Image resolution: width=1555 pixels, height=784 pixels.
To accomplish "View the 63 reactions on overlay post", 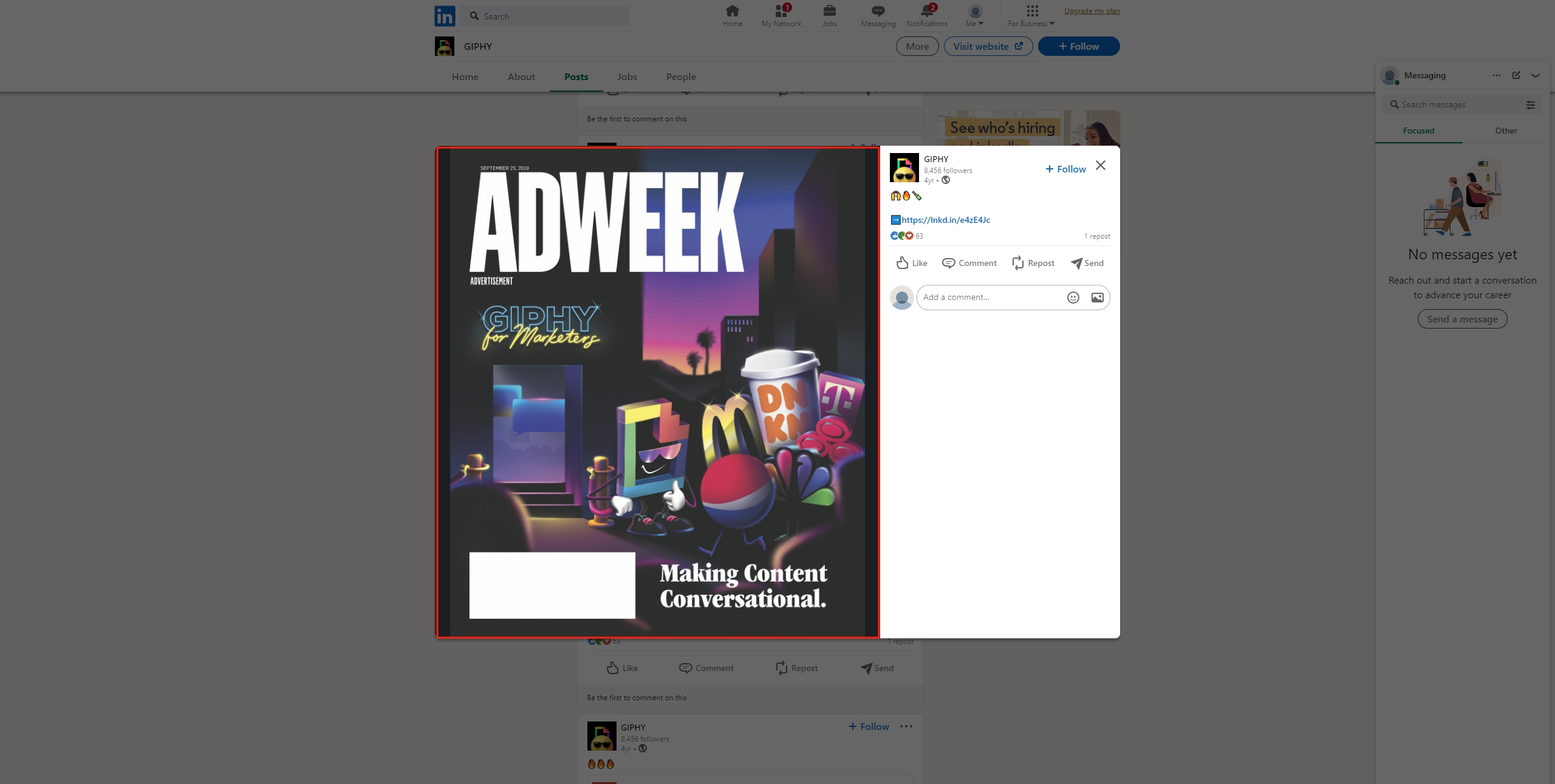I will (x=907, y=236).
